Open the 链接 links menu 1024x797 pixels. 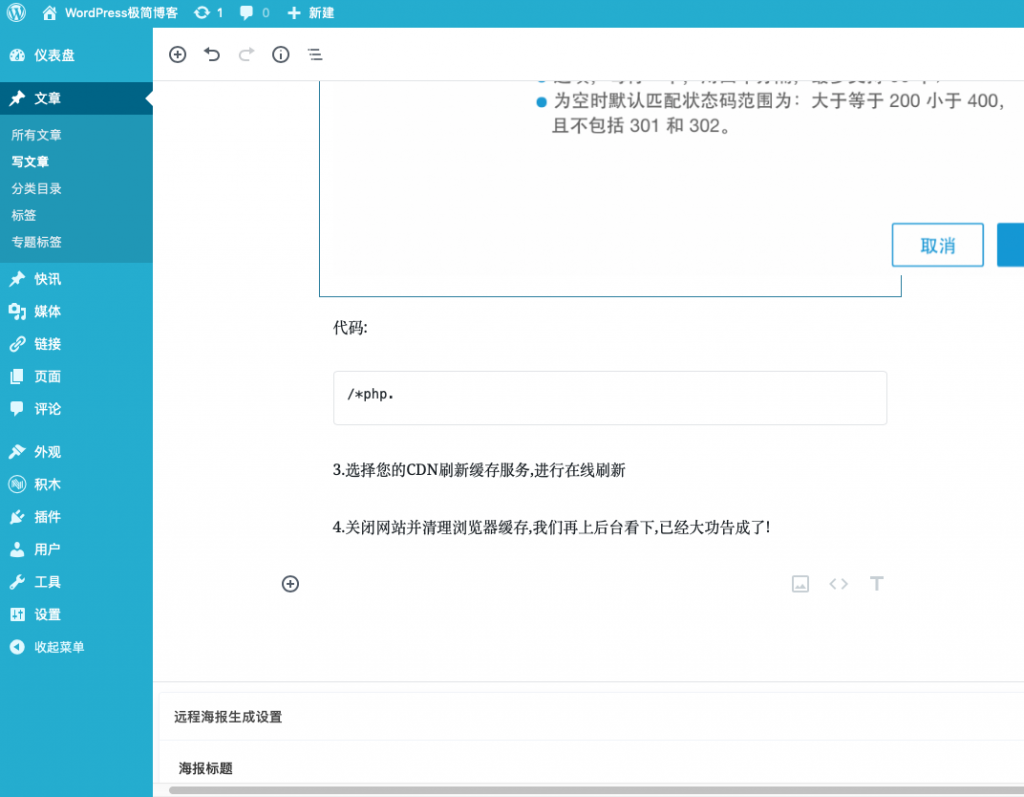click(76, 344)
